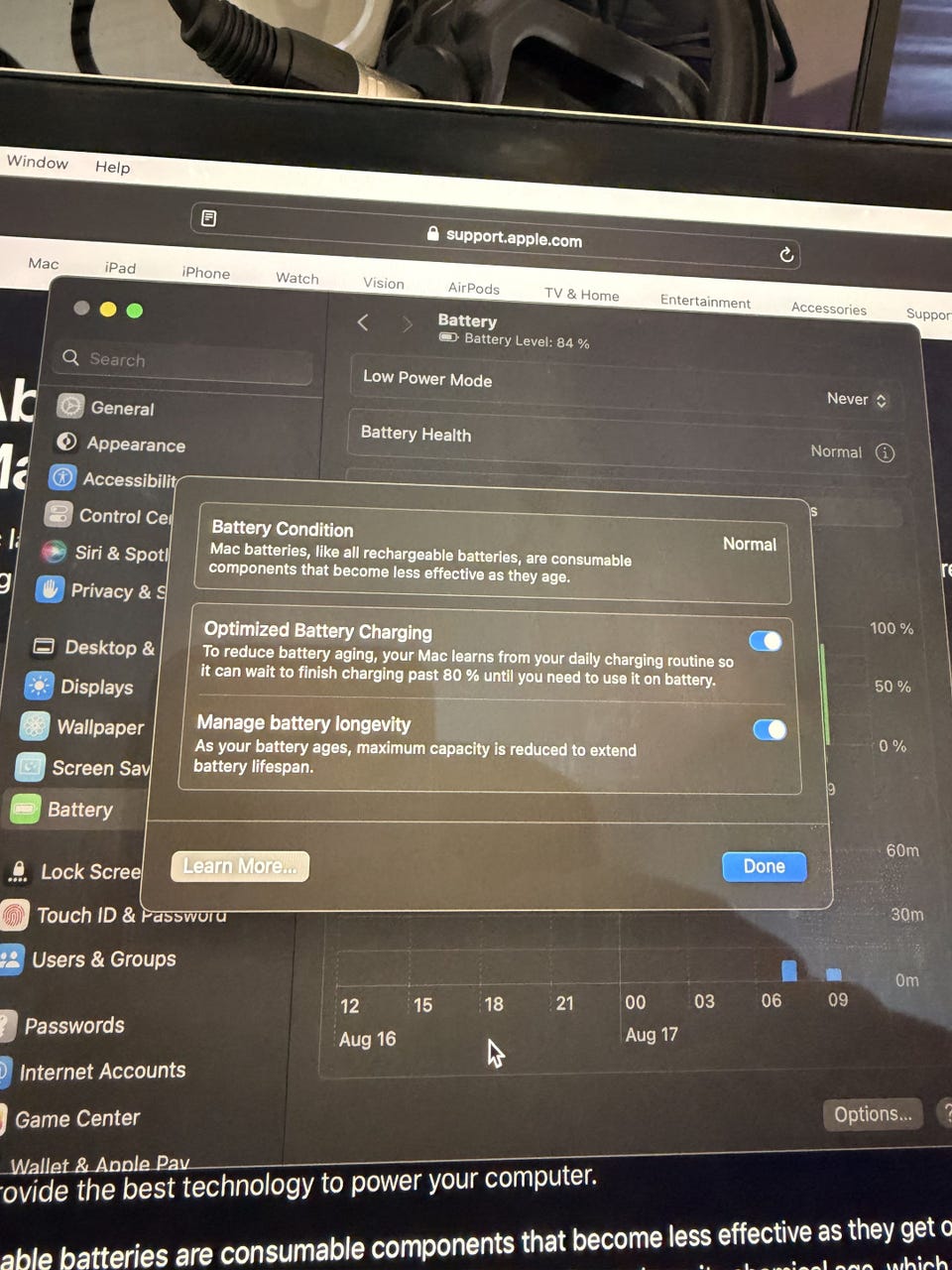This screenshot has height=1270, width=952.
Task: Click the Control Center icon
Action: [x=59, y=514]
